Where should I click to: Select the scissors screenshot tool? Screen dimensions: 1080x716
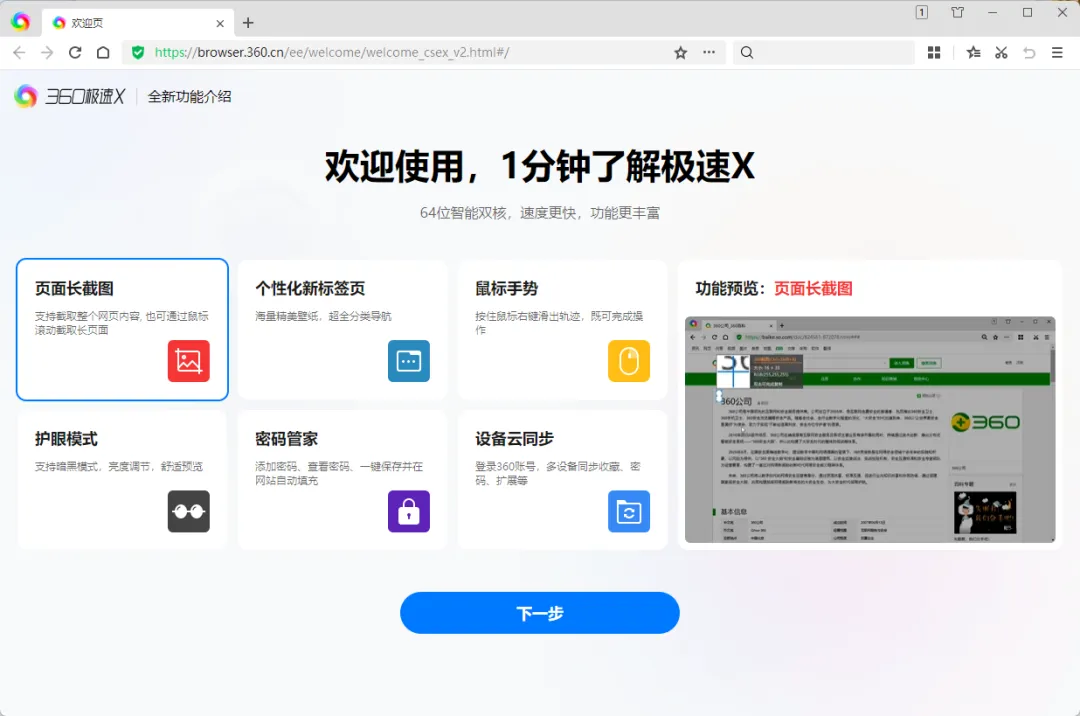[x=1001, y=52]
